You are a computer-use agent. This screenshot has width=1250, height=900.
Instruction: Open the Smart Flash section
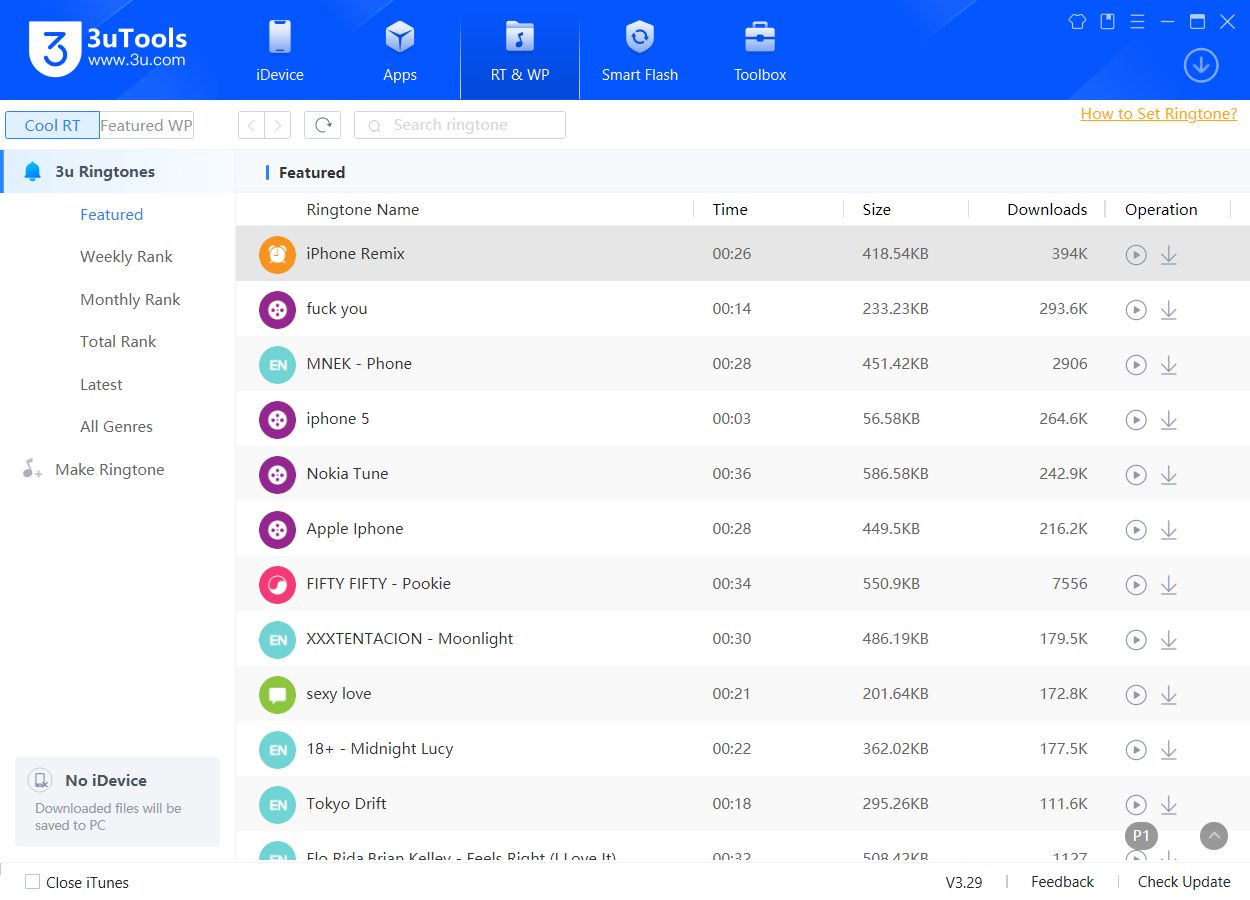coord(640,50)
